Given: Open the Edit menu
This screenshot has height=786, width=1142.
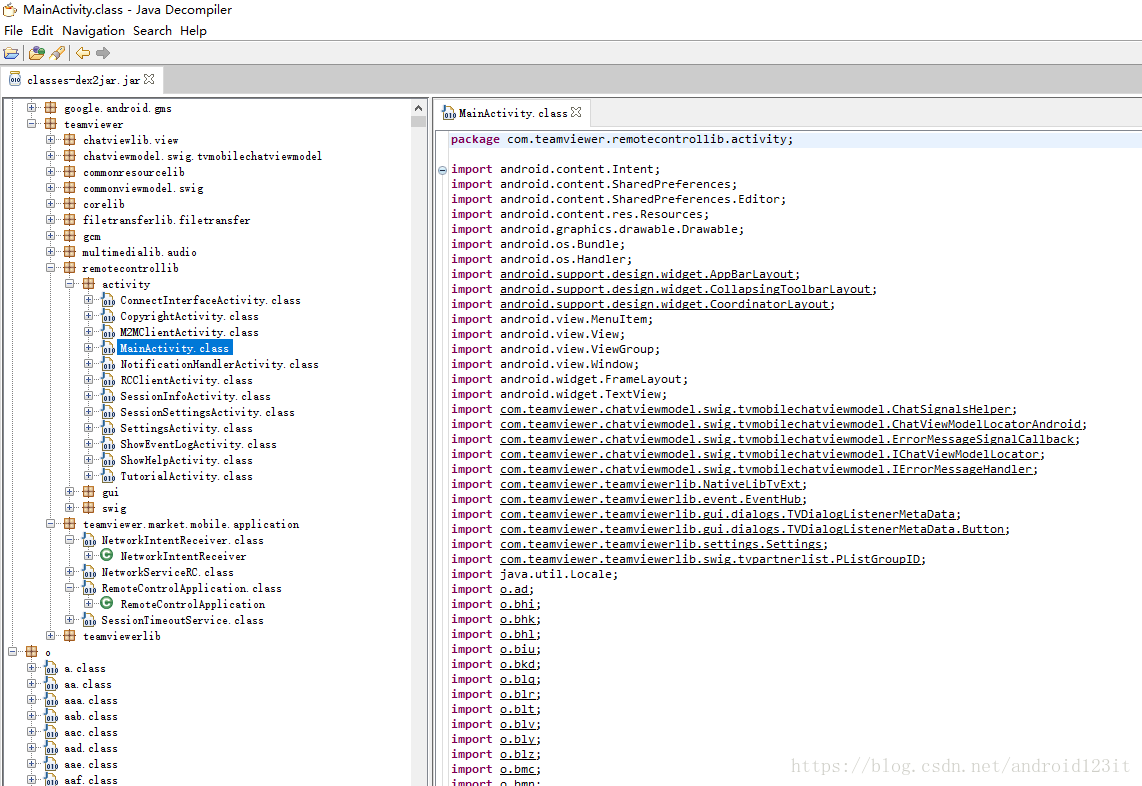Looking at the screenshot, I should (42, 31).
